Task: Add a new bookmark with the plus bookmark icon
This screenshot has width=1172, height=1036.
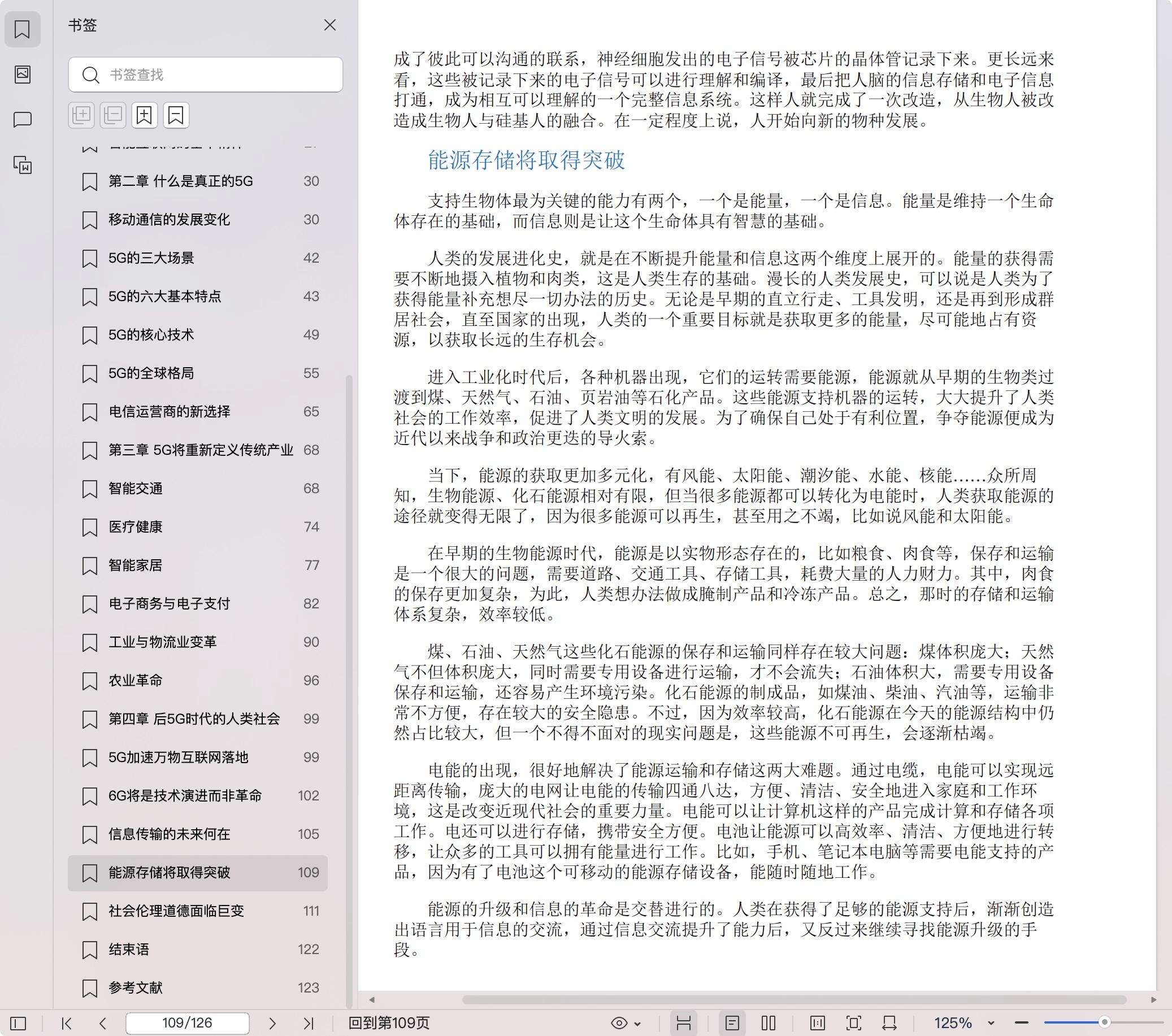Action: pos(144,115)
